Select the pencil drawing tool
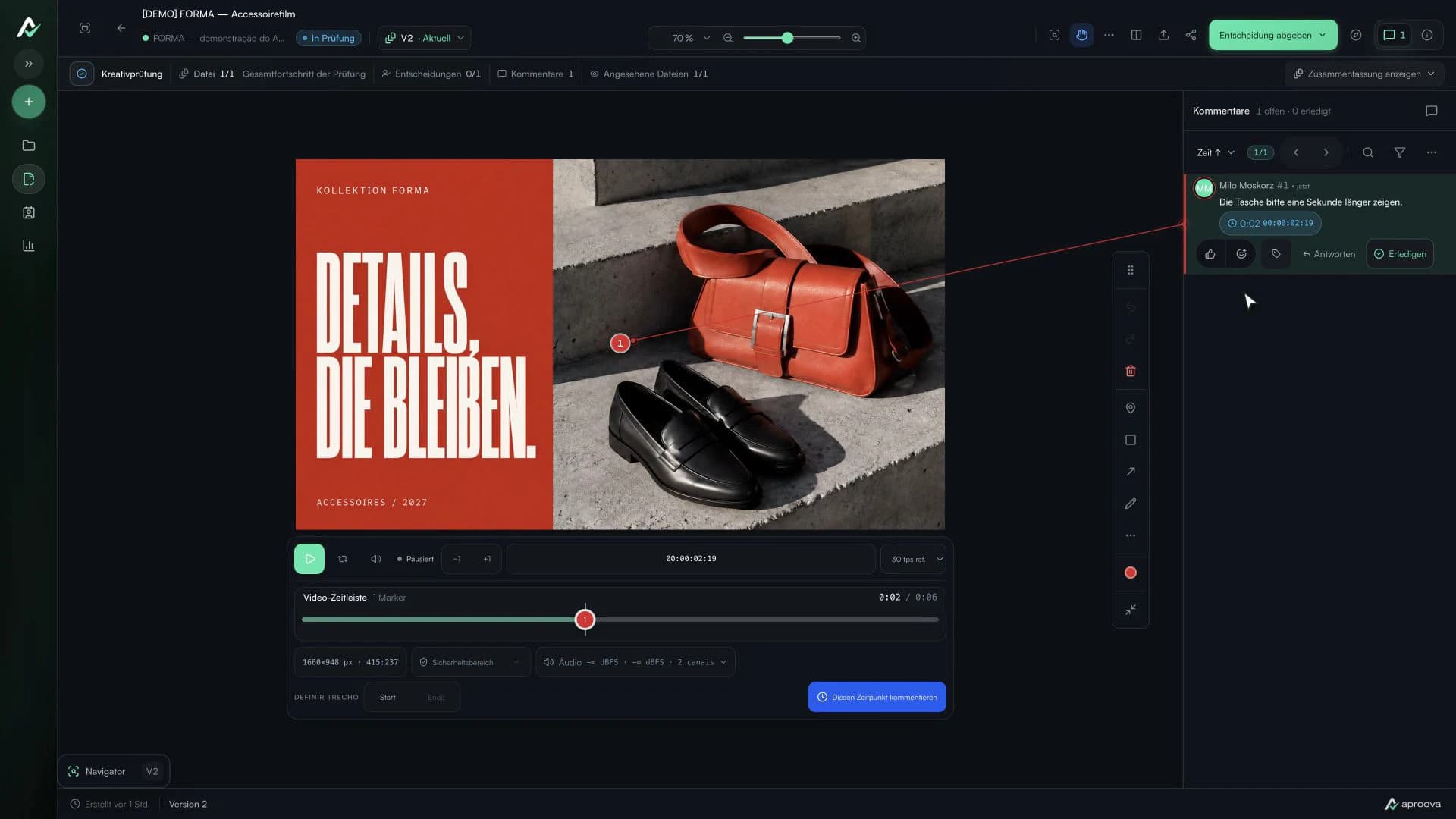The image size is (1456, 819). point(1131,504)
